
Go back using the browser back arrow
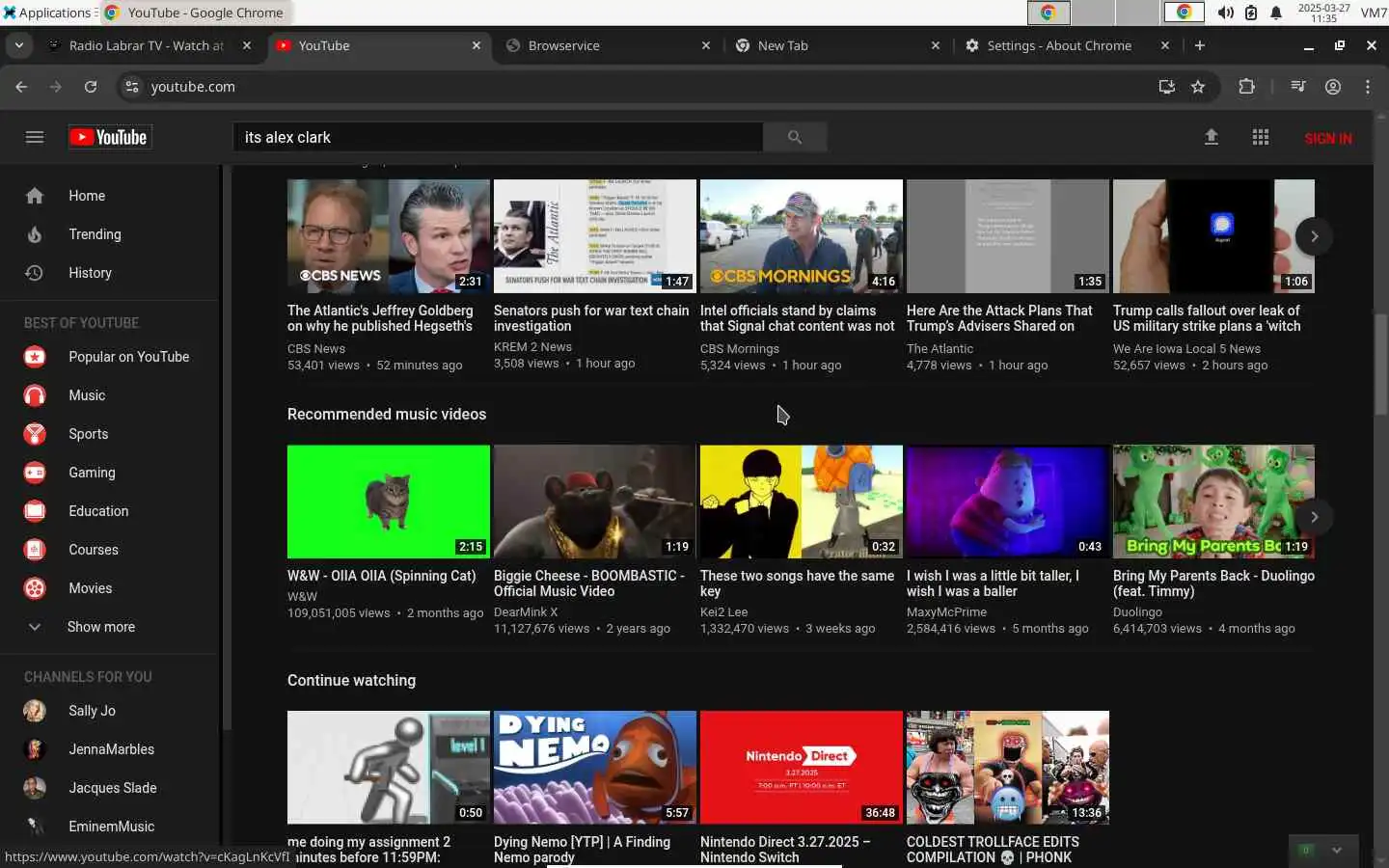click(21, 87)
